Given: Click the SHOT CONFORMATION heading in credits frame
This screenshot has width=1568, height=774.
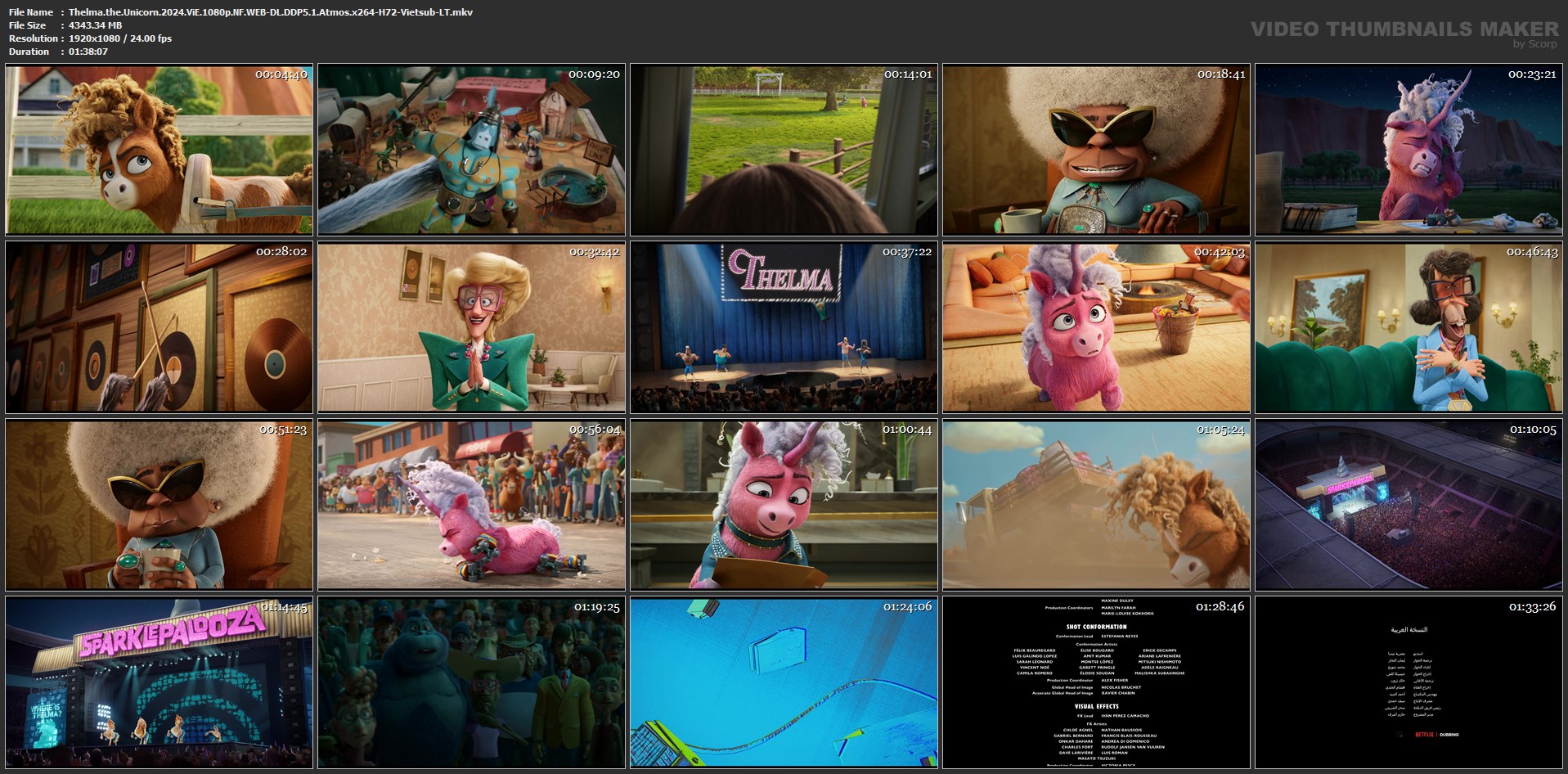Looking at the screenshot, I should pos(1096,627).
